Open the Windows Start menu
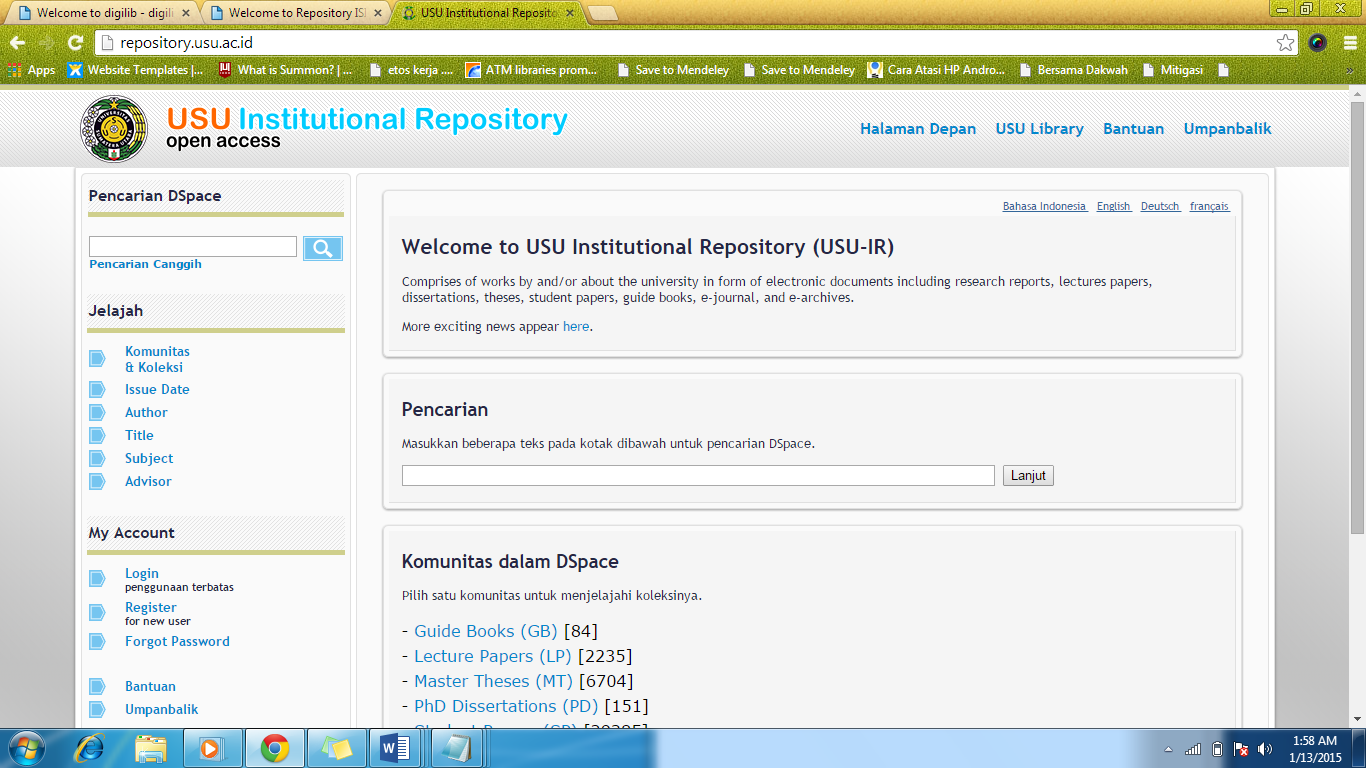 tap(25, 748)
